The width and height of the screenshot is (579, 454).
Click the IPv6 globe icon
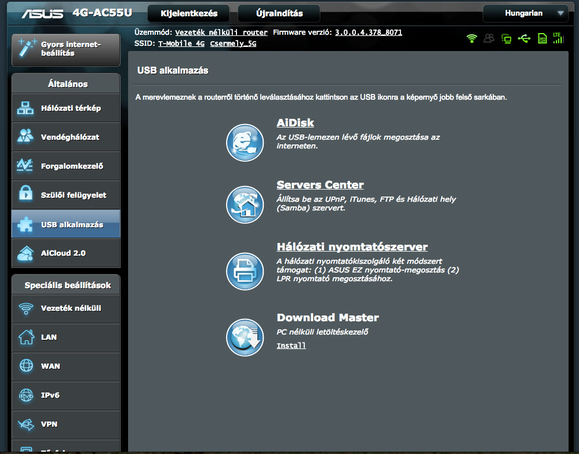point(26,395)
